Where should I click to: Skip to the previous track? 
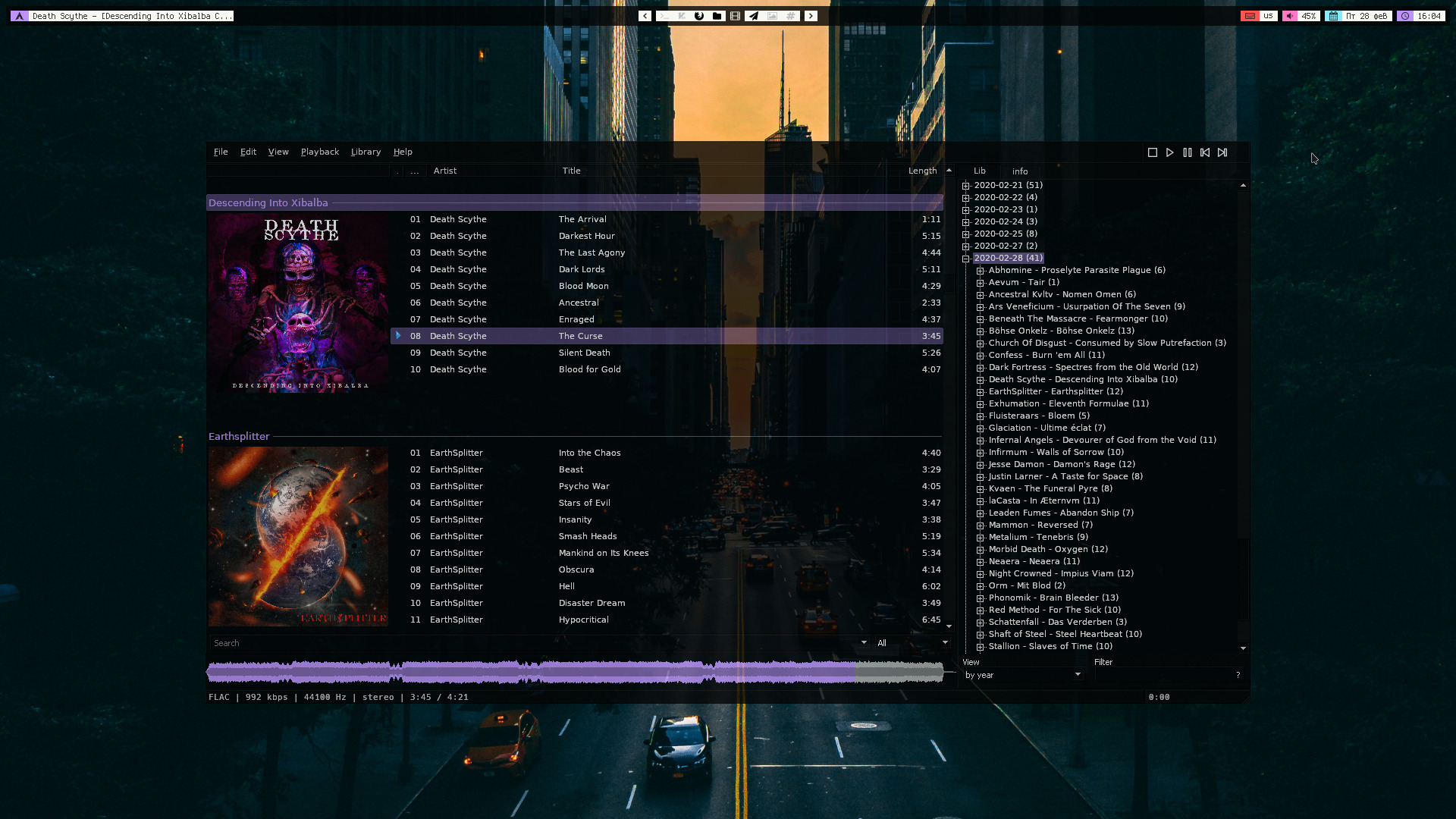(1205, 152)
